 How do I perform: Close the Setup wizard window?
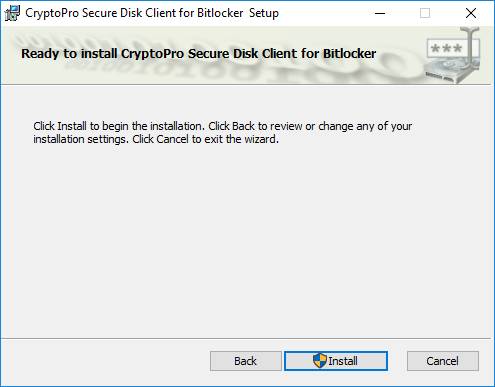[471, 13]
